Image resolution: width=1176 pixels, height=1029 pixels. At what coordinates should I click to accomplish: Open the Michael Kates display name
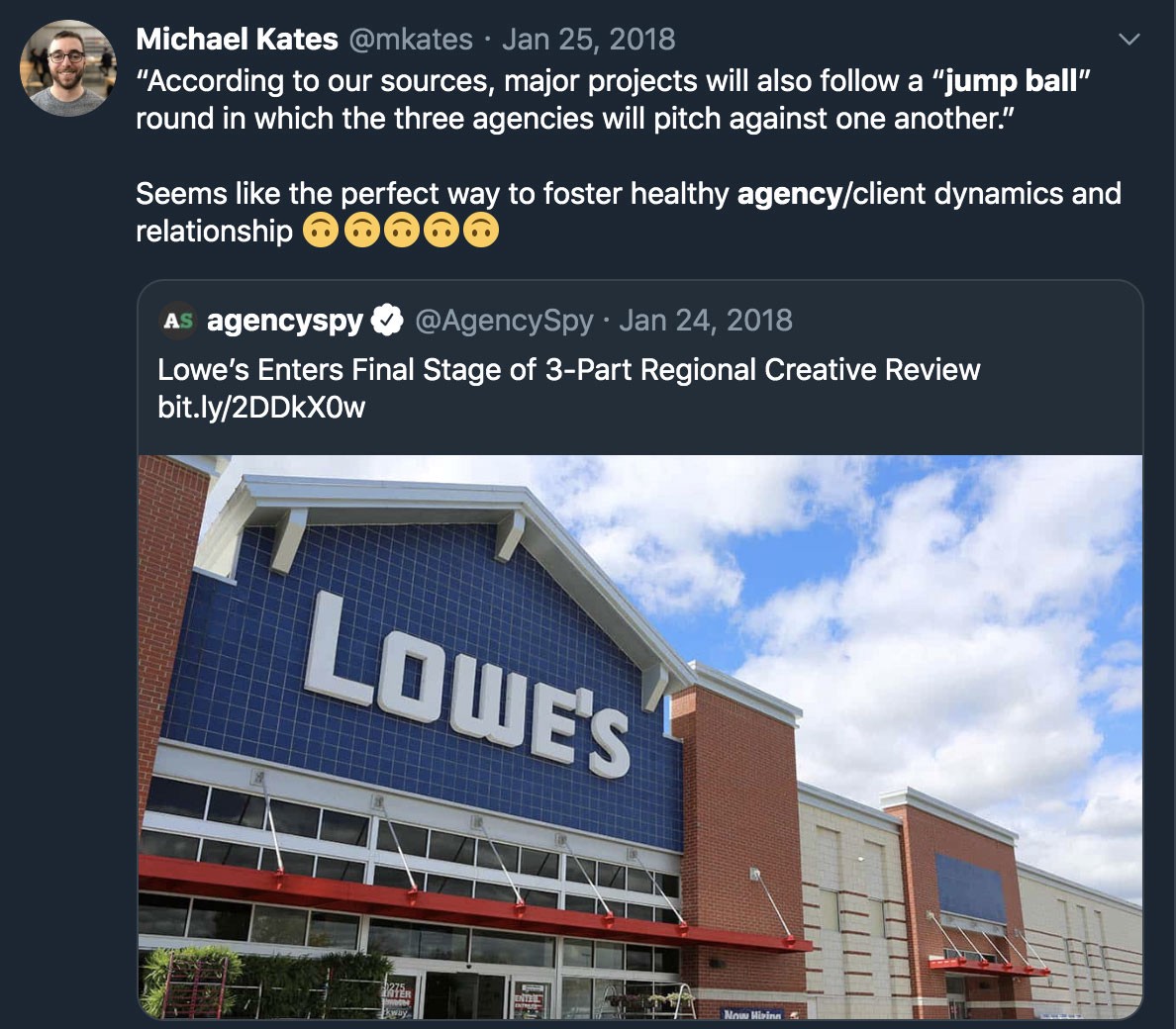[x=237, y=39]
